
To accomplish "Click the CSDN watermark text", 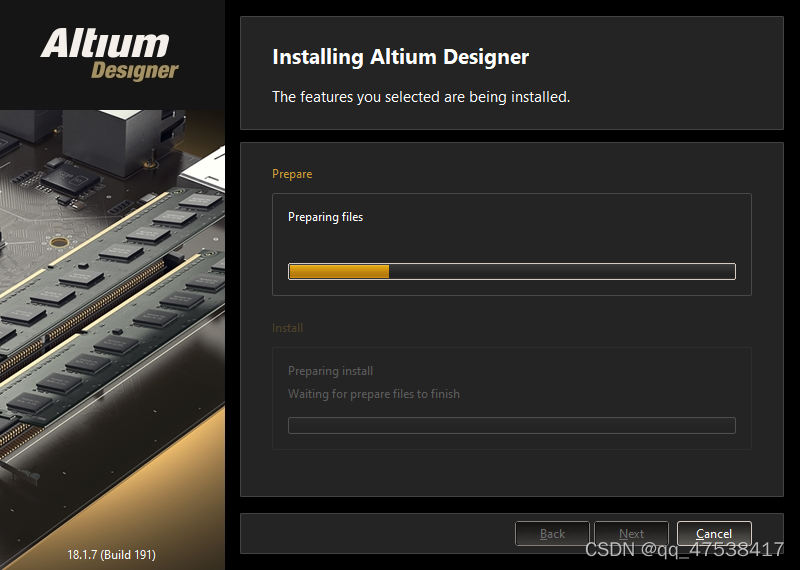I will pyautogui.click(x=684, y=550).
